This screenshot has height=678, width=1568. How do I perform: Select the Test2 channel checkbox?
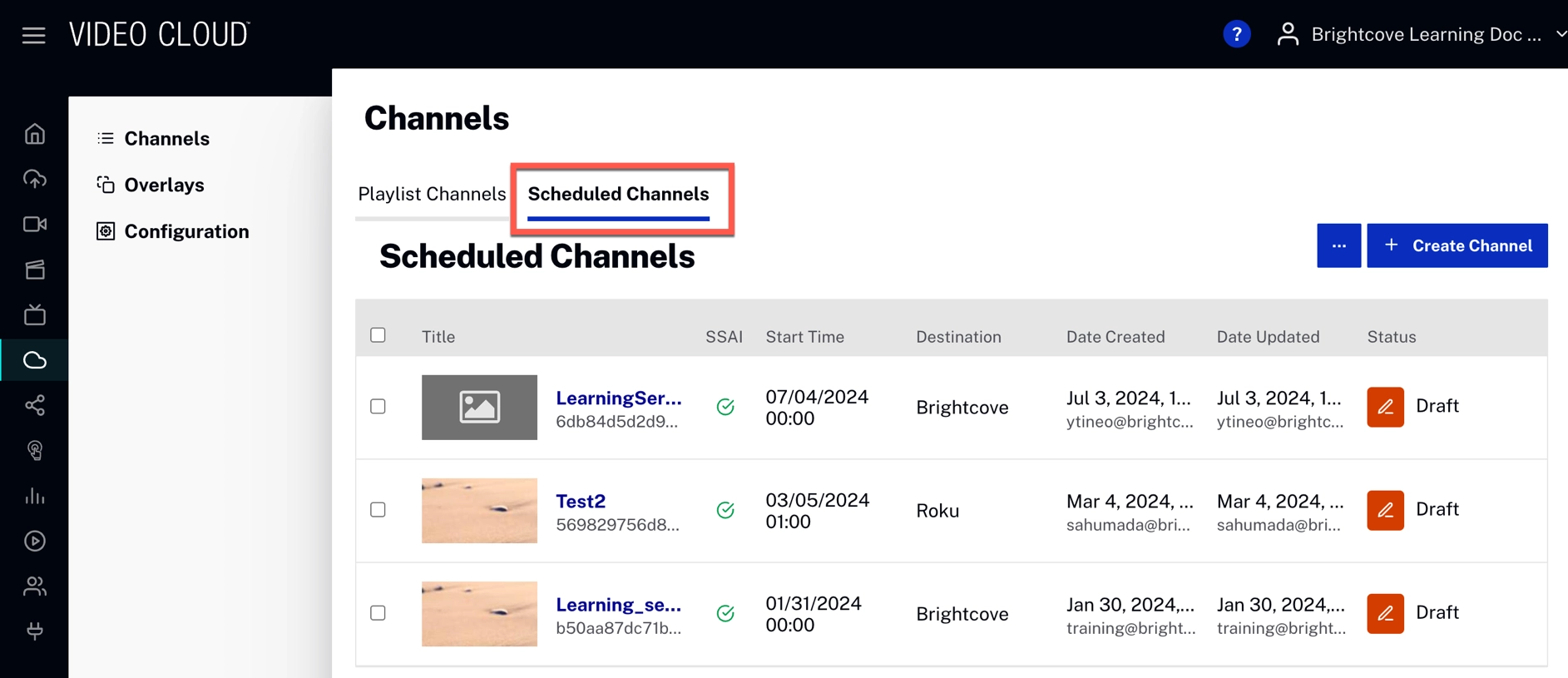click(x=378, y=510)
